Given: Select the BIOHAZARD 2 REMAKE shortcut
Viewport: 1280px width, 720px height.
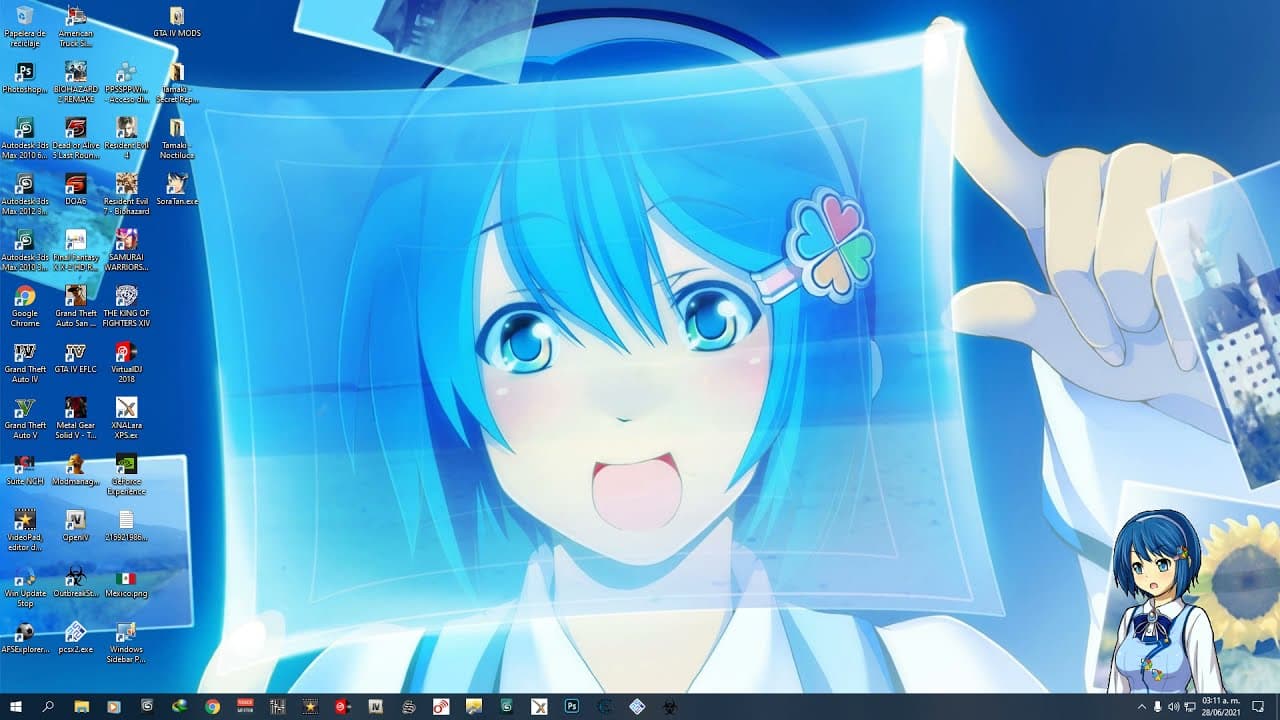Looking at the screenshot, I should coord(76,83).
